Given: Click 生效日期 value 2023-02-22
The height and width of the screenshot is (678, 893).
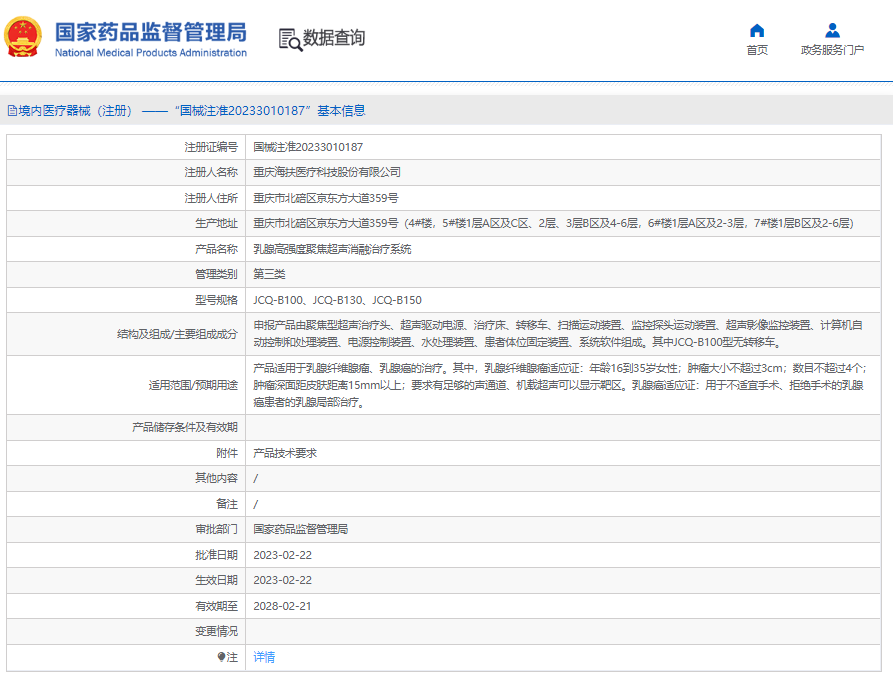Looking at the screenshot, I should (282, 580).
